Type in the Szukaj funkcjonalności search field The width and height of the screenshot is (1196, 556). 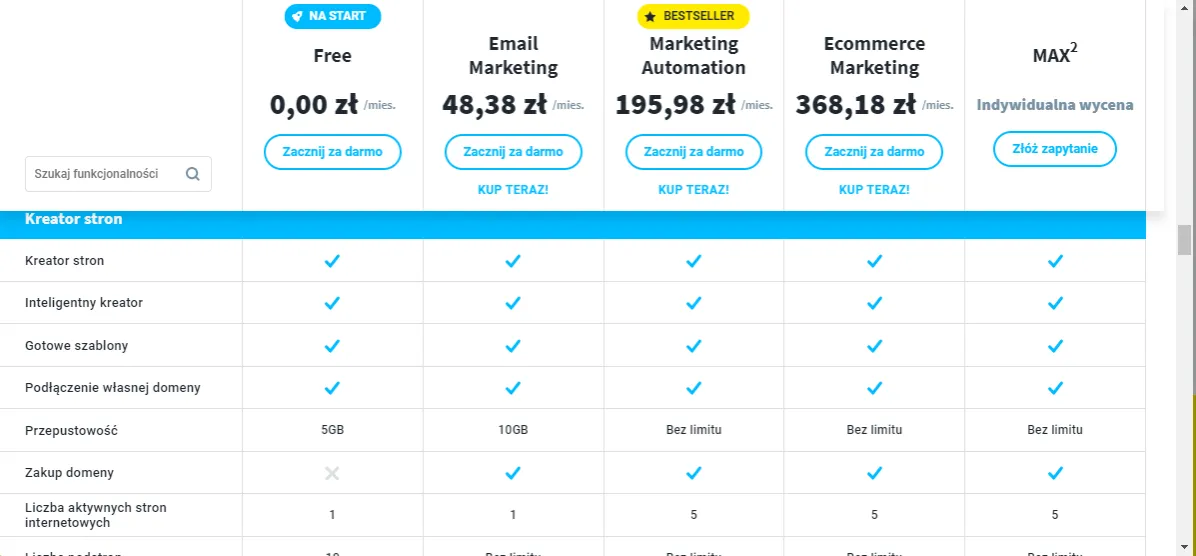105,173
